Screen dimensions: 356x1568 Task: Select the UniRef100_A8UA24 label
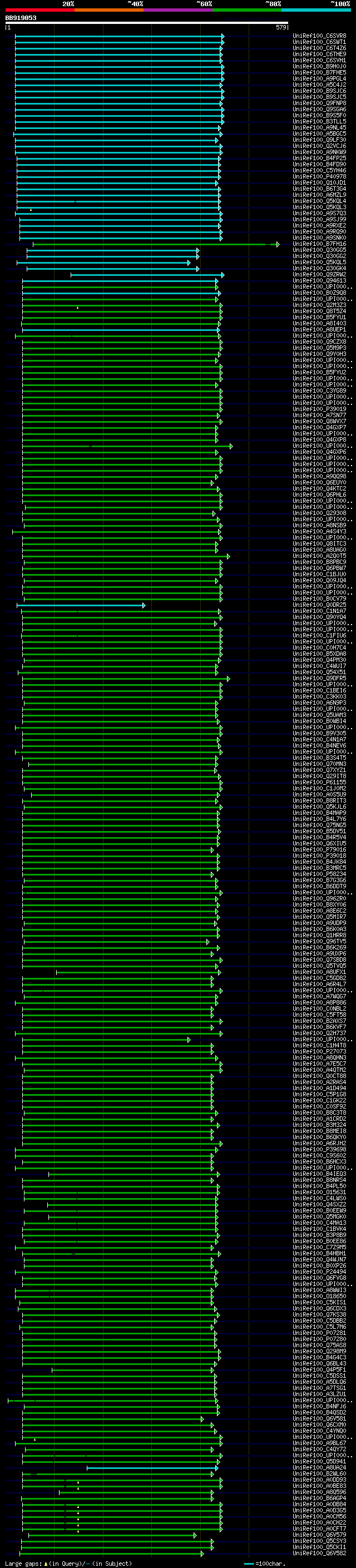click(319, 1467)
